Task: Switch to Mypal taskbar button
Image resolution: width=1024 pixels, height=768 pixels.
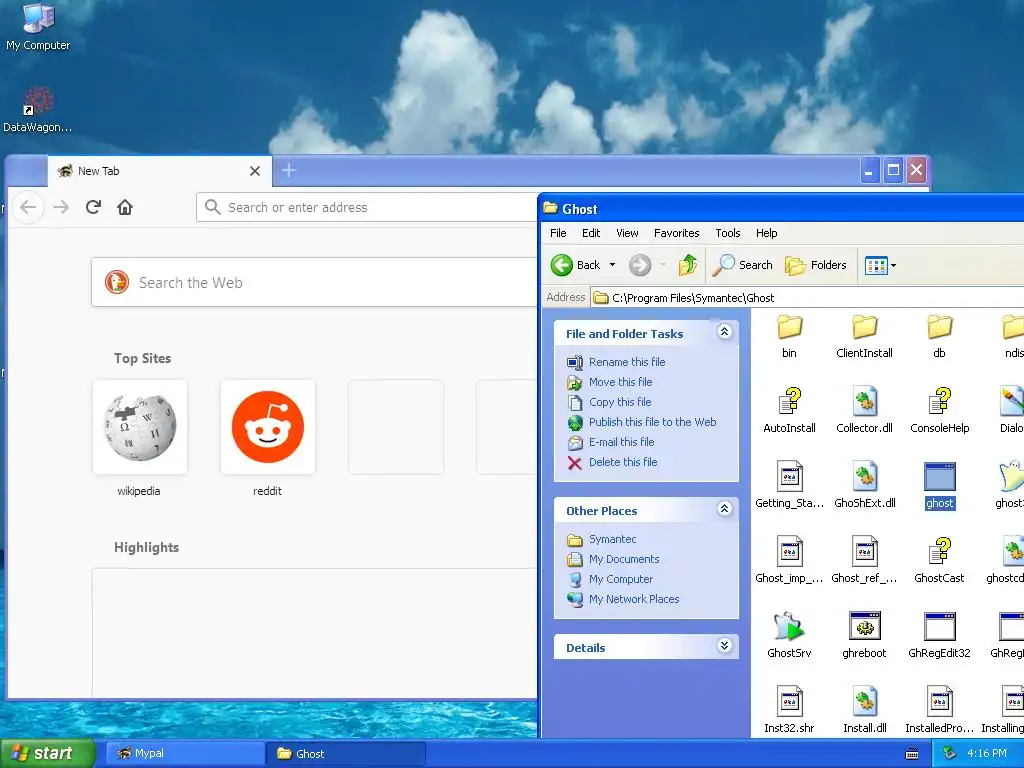Action: coord(185,754)
